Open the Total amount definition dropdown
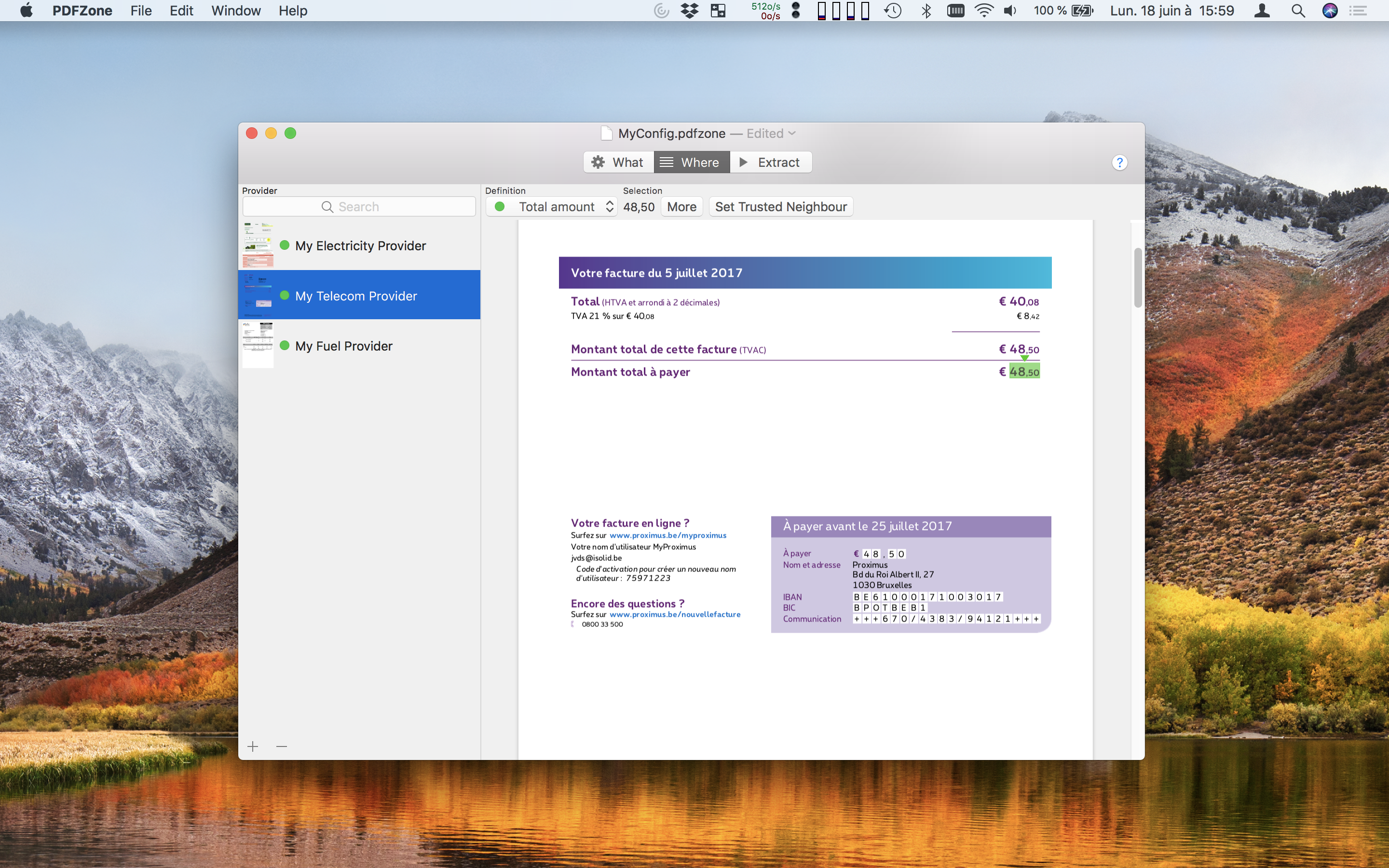Viewport: 1389px width, 868px height. (x=552, y=207)
